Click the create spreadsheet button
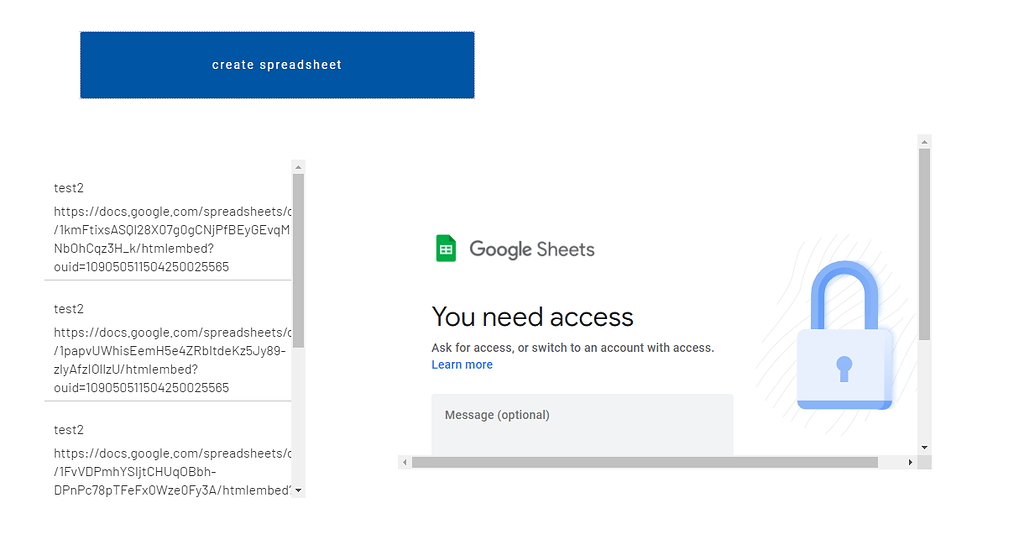The image size is (1024, 544). pos(277,65)
